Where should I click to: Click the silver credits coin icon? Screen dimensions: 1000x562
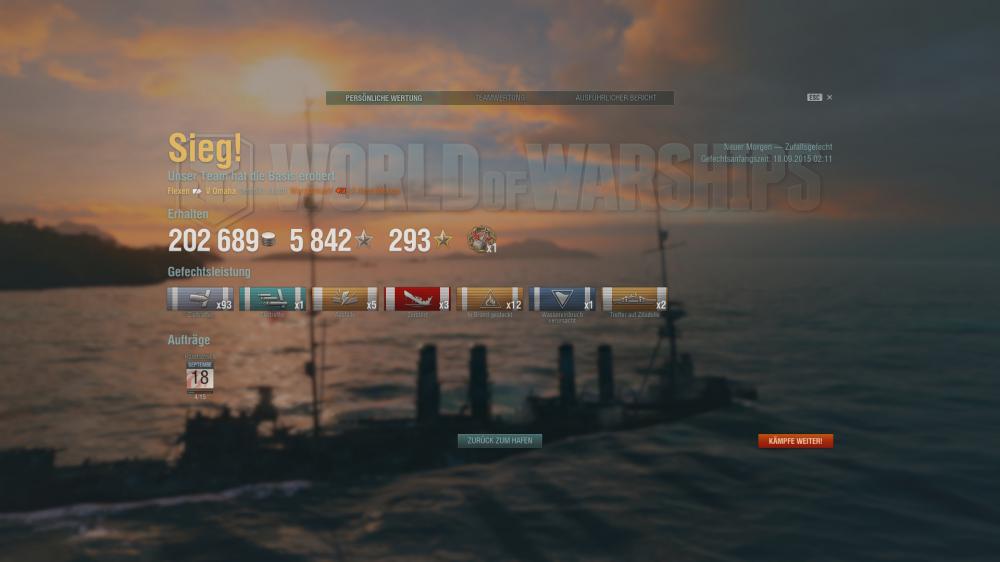(268, 240)
